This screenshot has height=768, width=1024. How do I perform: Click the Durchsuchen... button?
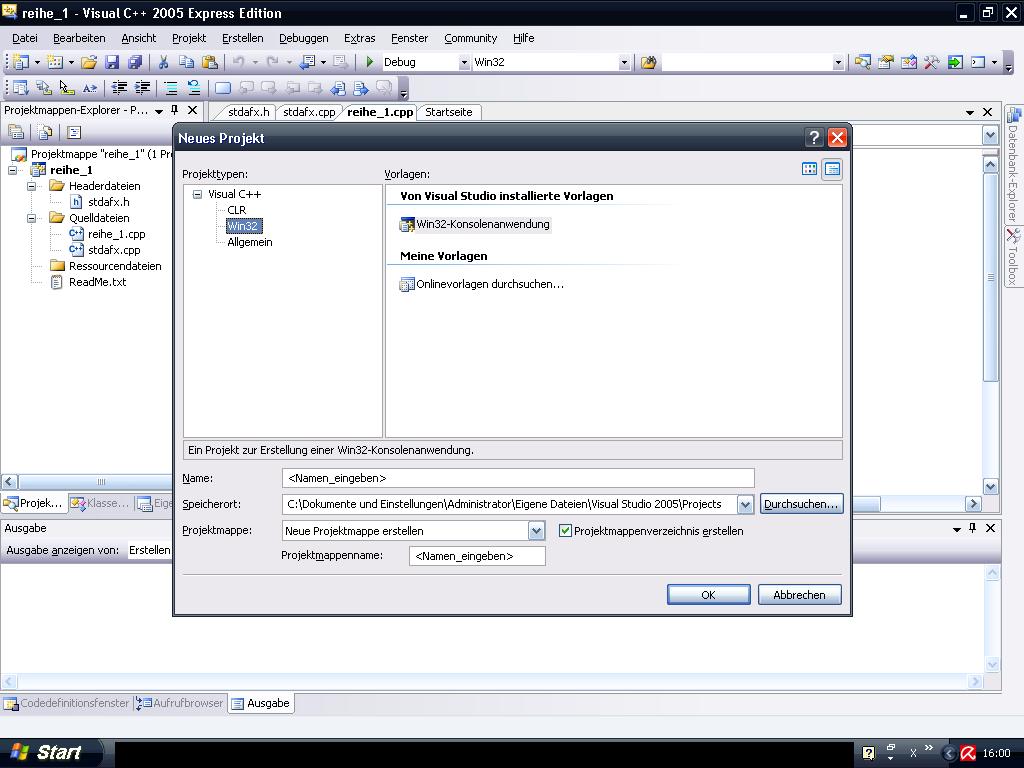click(x=801, y=504)
